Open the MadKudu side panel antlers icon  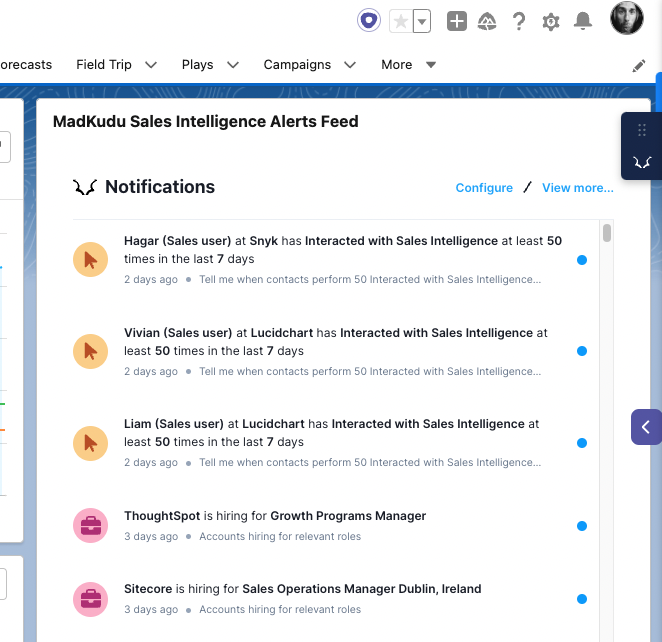click(x=642, y=163)
